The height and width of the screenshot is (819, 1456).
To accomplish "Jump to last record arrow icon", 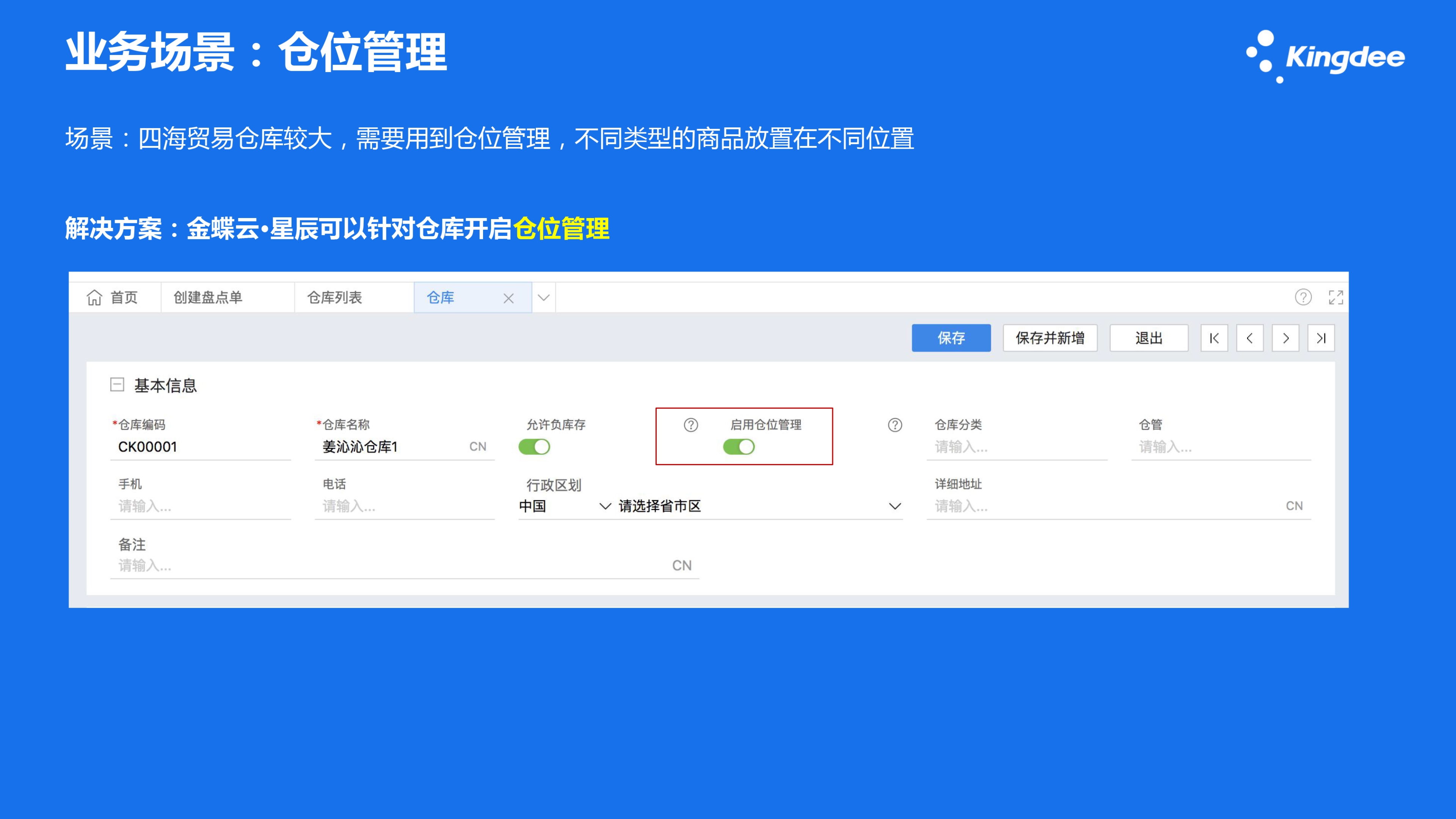I will tap(1321, 338).
